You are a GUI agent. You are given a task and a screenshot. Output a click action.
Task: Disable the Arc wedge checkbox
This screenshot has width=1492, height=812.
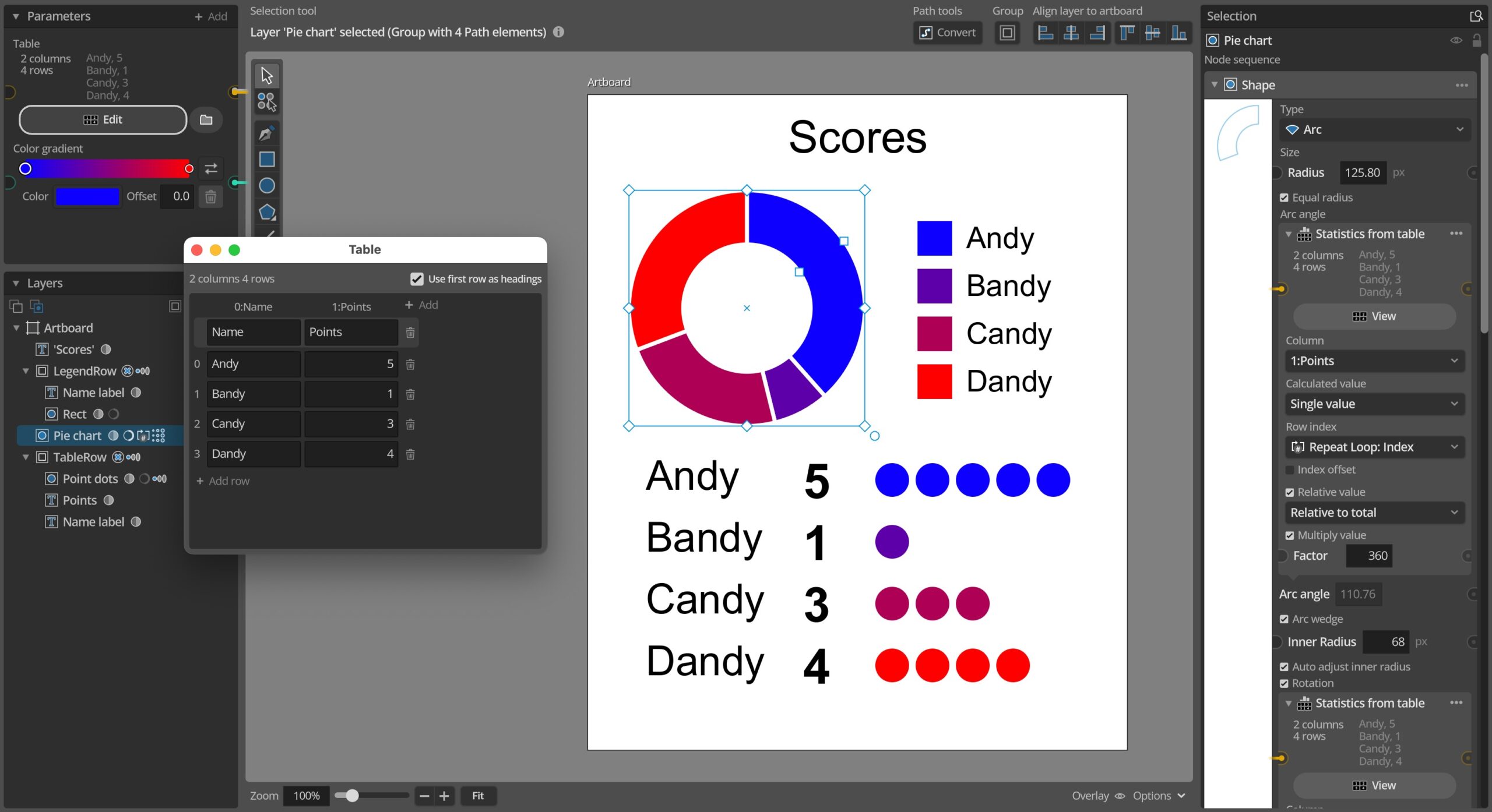coord(1284,619)
